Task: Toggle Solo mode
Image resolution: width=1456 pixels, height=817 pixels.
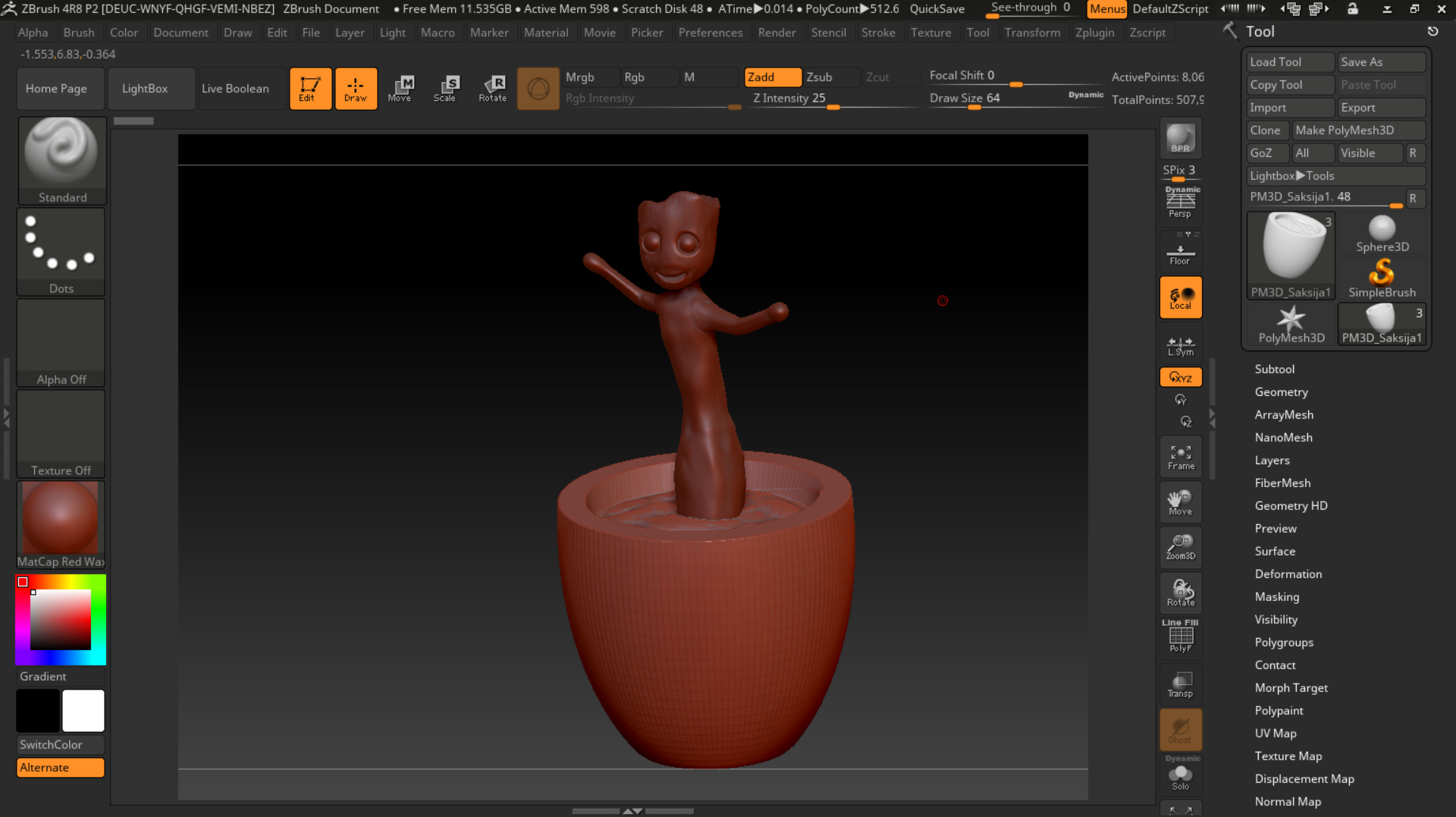Action: click(x=1181, y=775)
